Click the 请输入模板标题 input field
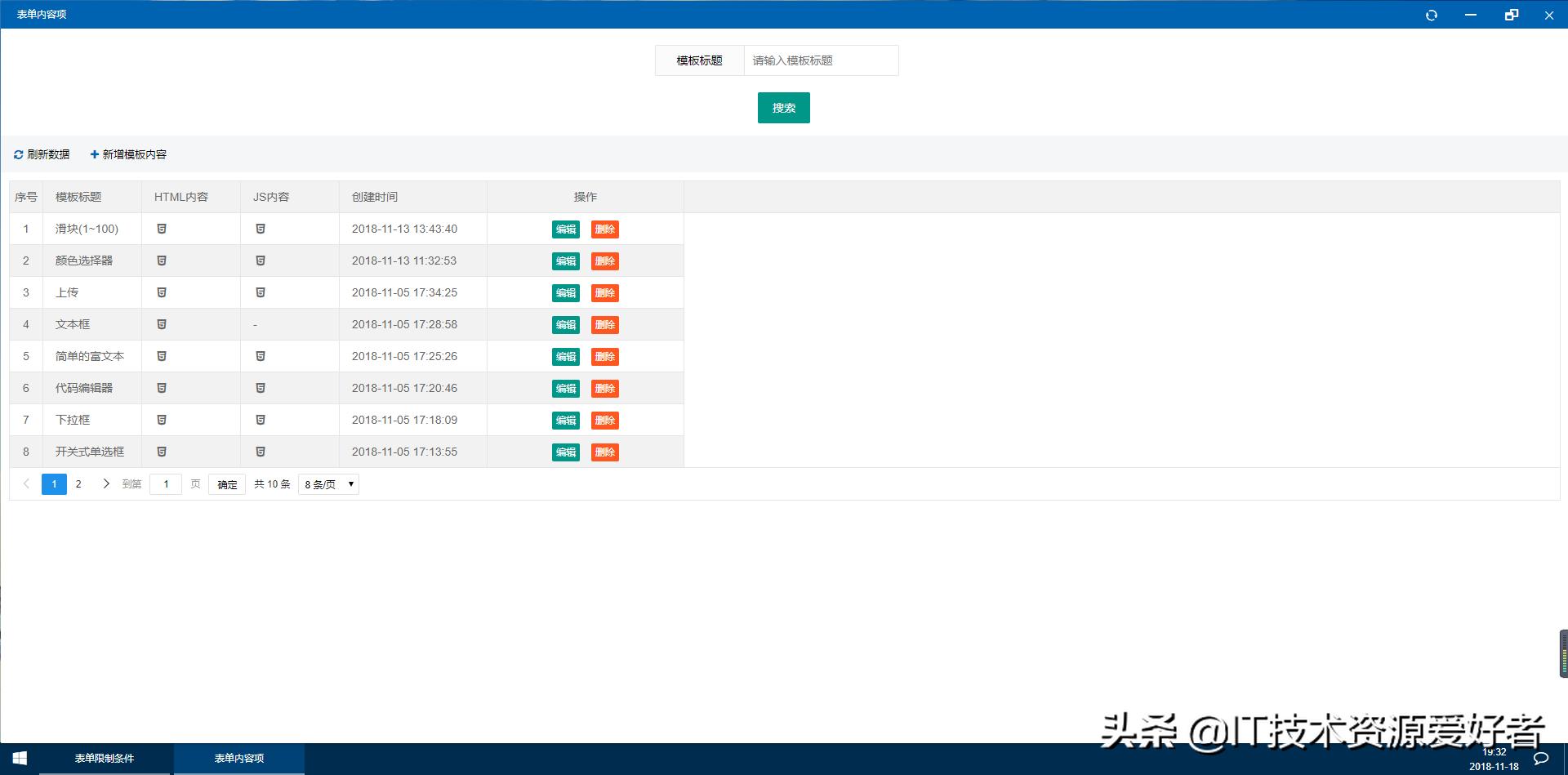Screen dimensions: 1568x775 pyautogui.click(x=820, y=60)
